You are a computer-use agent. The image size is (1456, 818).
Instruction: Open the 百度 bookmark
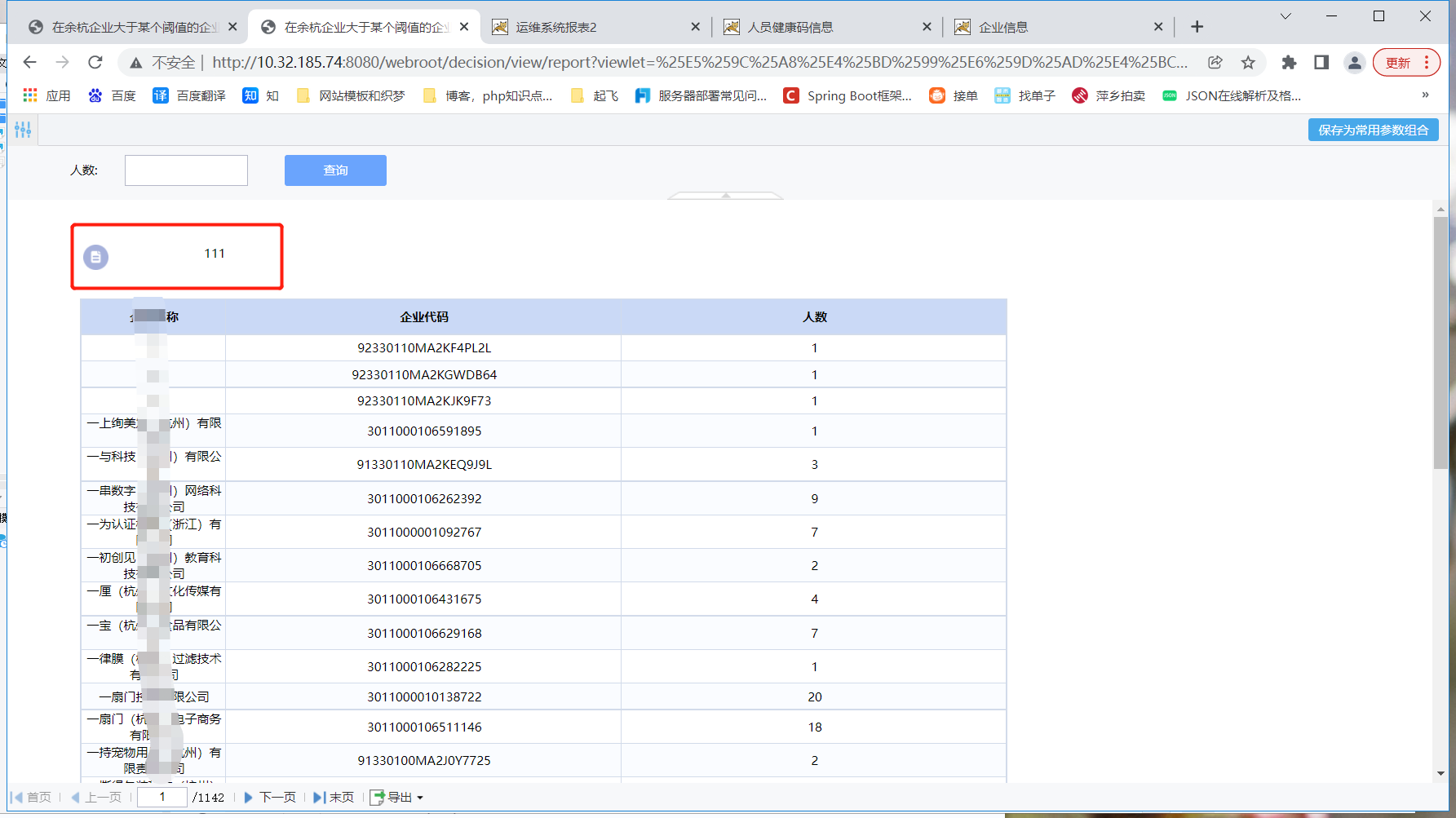[112, 95]
